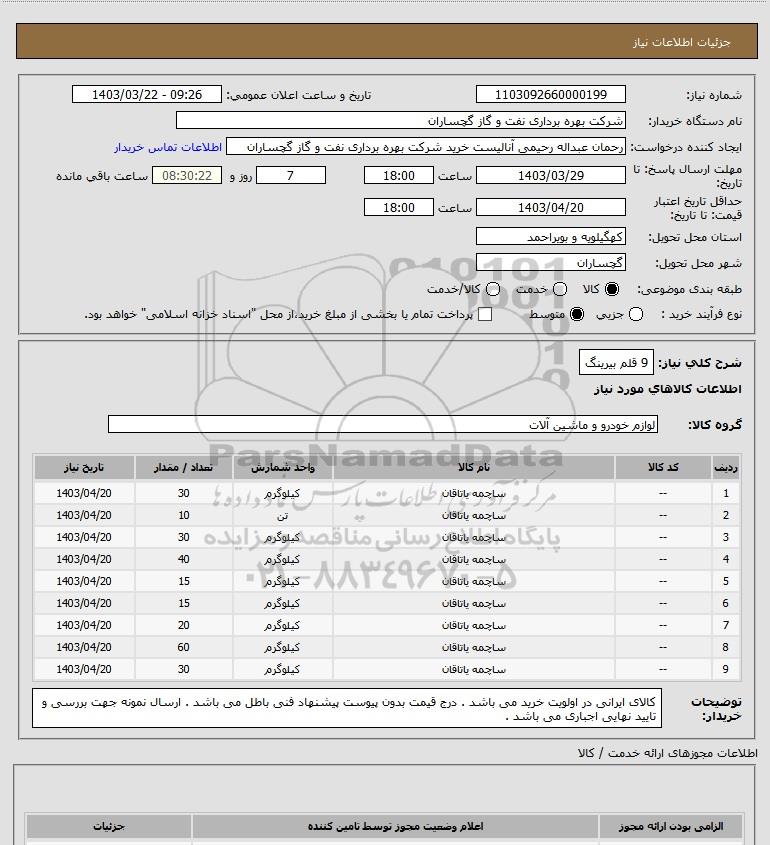This screenshot has width=770, height=845.
Task: Click ساچمه یاتاقان in row 9
Action: tap(474, 669)
